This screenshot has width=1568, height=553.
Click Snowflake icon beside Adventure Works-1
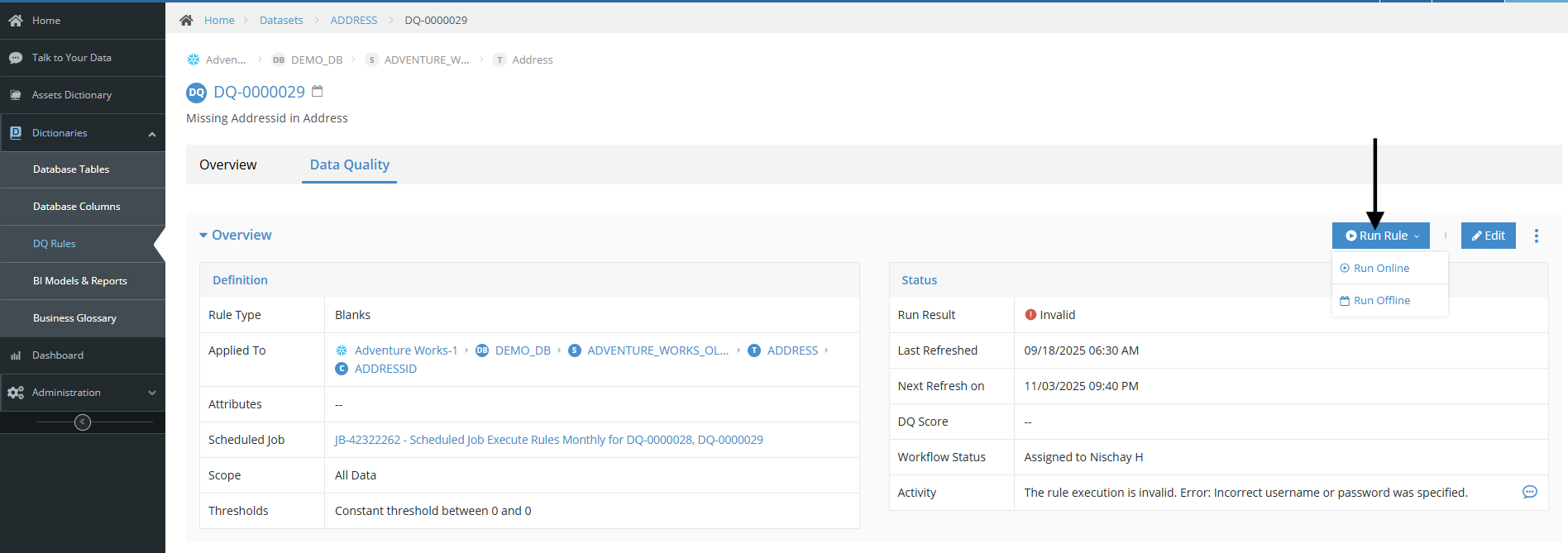(342, 350)
